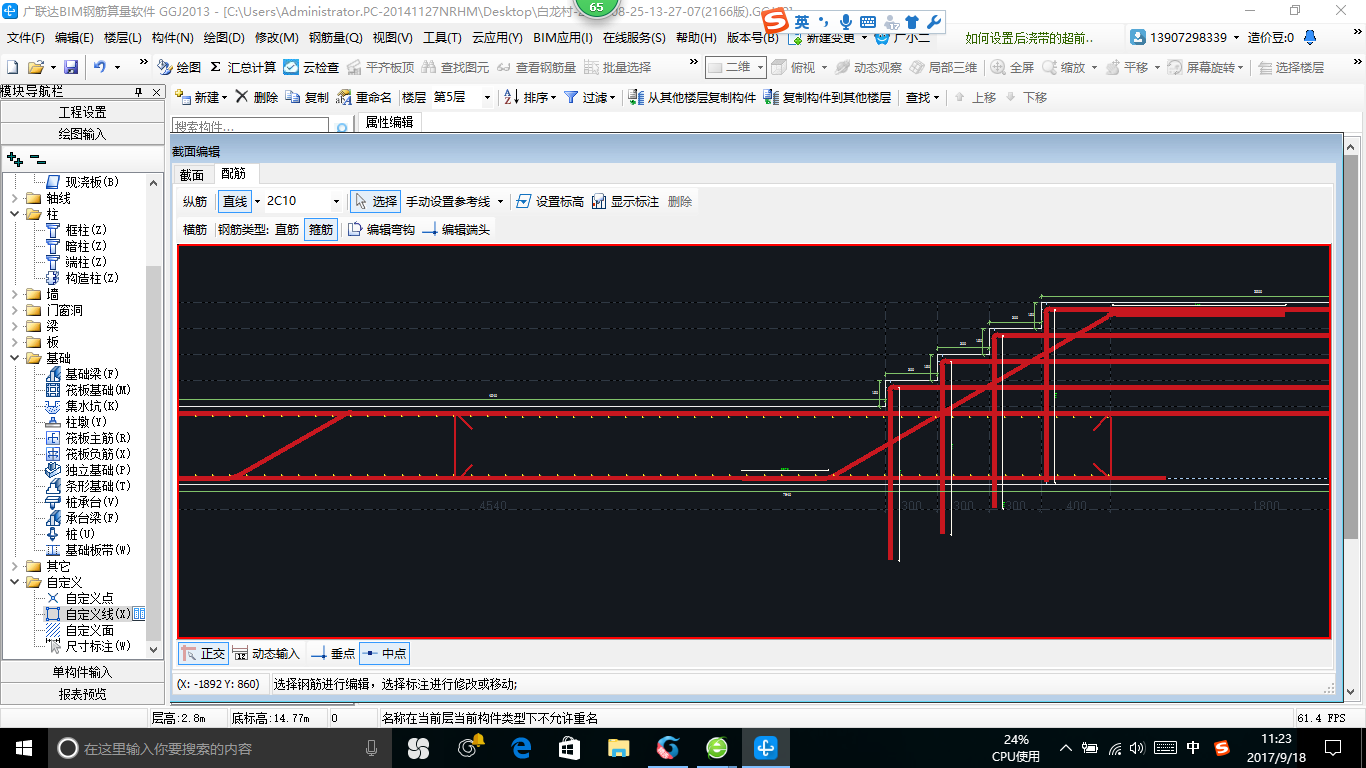Click the 绘图输入 navigator button
1366x768 pixels.
(x=82, y=134)
